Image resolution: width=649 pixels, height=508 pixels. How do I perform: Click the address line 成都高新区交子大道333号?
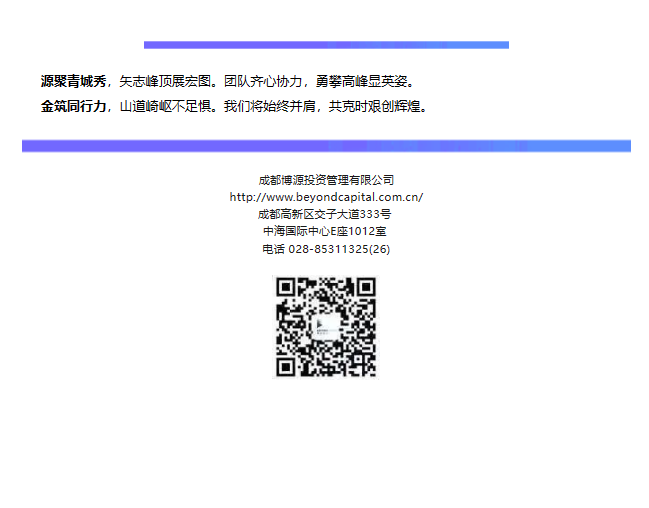[x=326, y=214]
